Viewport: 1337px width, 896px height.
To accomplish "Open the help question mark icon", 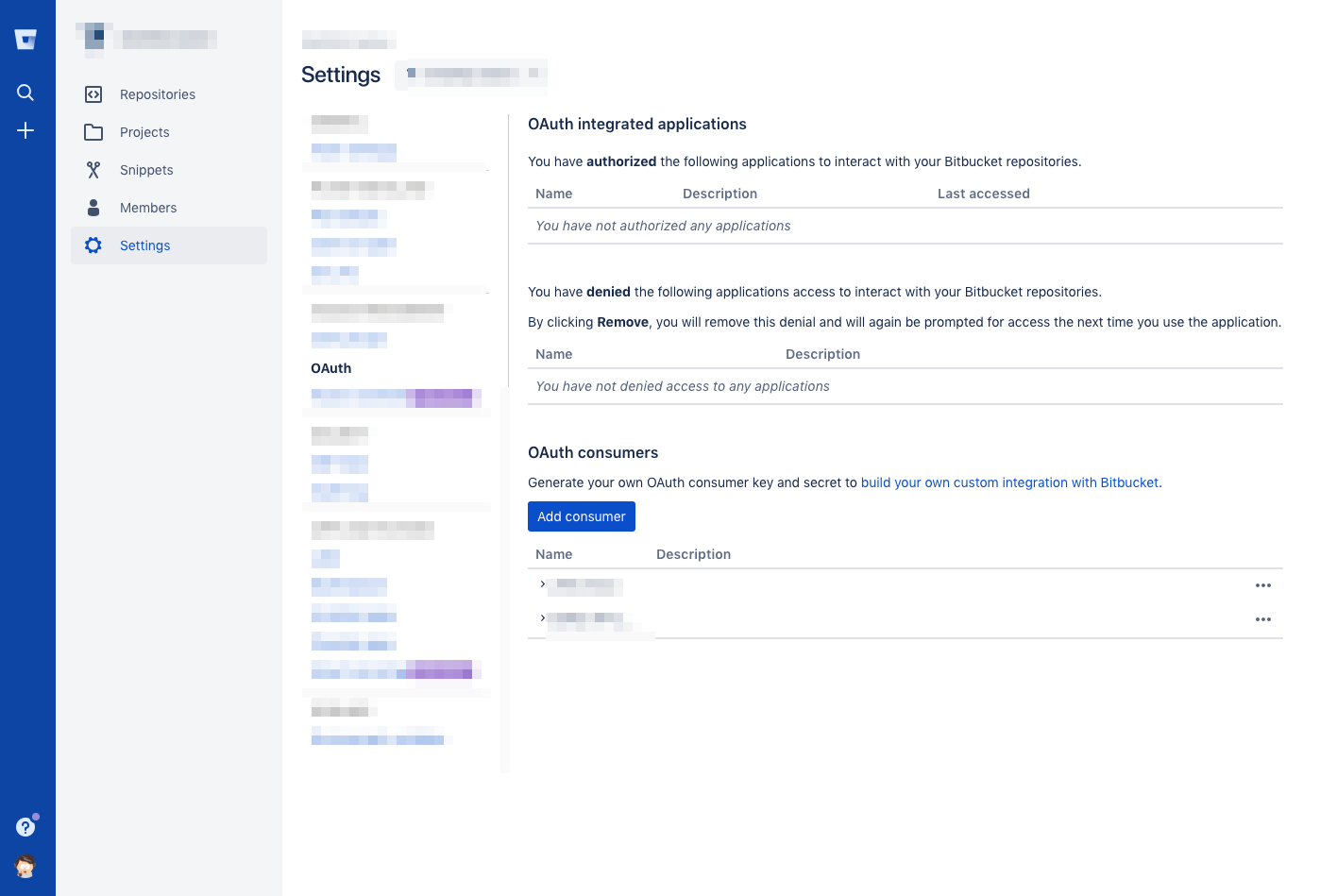I will pos(25,827).
